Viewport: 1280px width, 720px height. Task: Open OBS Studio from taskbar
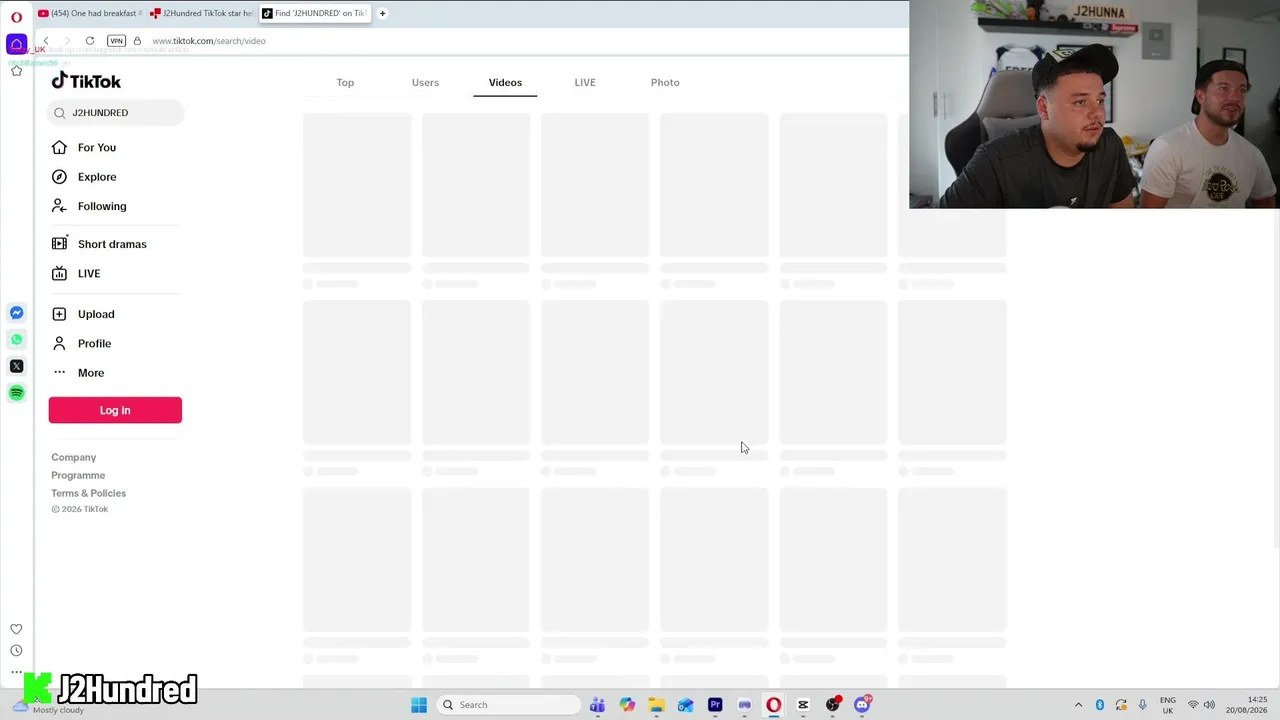[833, 705]
